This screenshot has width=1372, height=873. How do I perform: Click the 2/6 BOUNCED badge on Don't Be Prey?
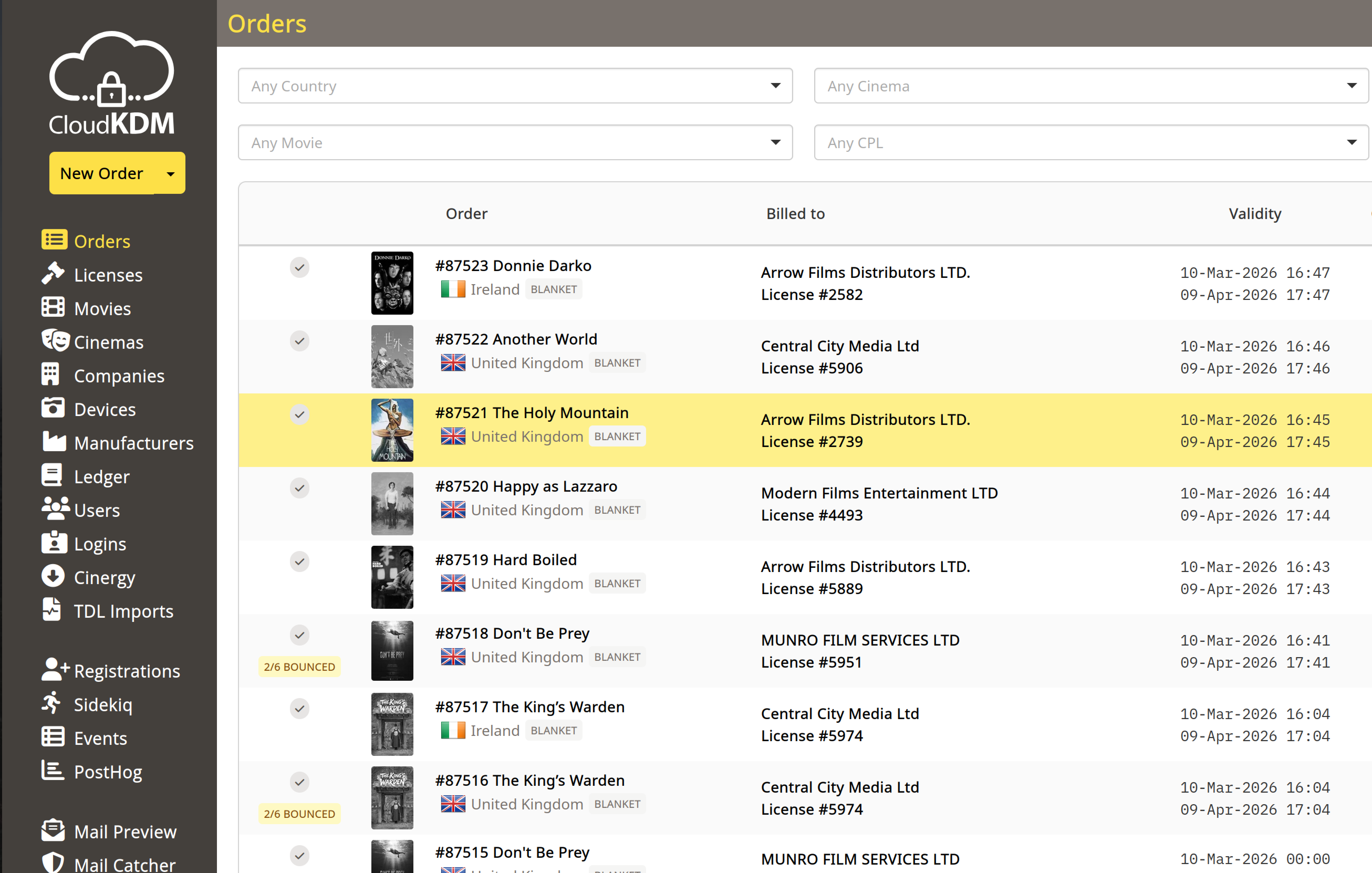[299, 666]
